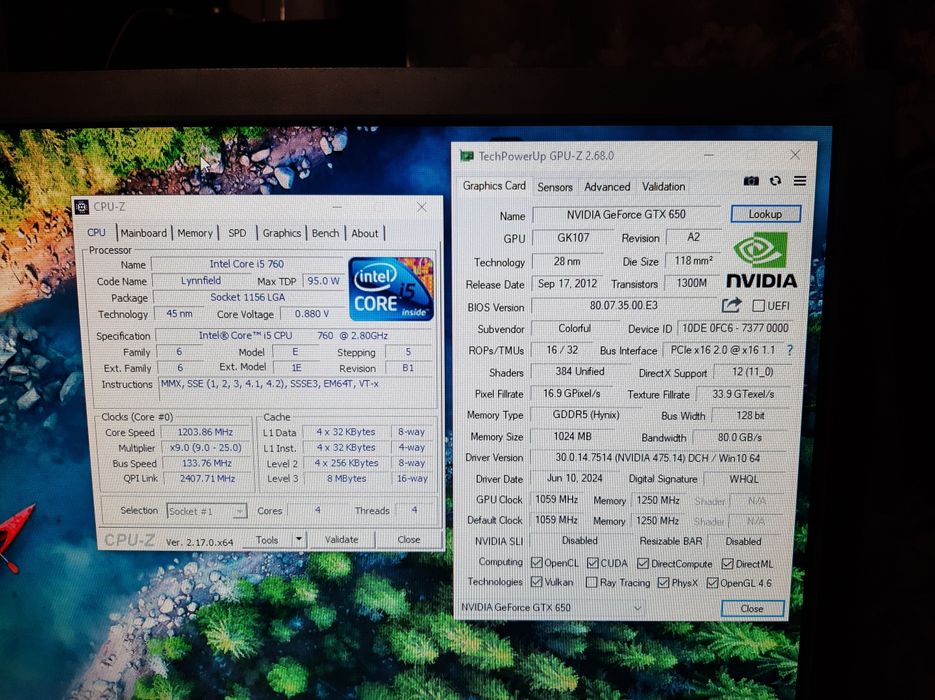Image resolution: width=935 pixels, height=700 pixels.
Task: Click the BIOS export share icon
Action: pos(732,305)
